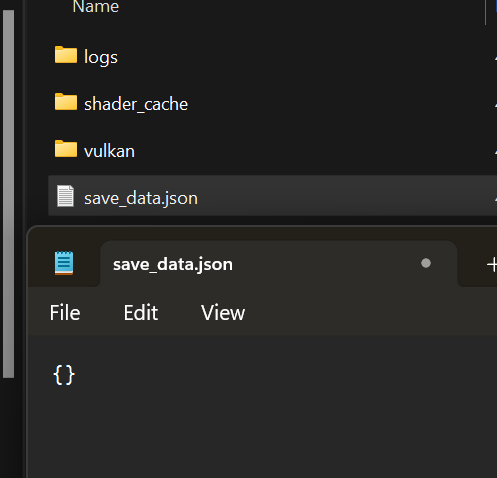Viewport: 497px width, 478px height.
Task: Open the Edit menu
Action: coord(141,313)
